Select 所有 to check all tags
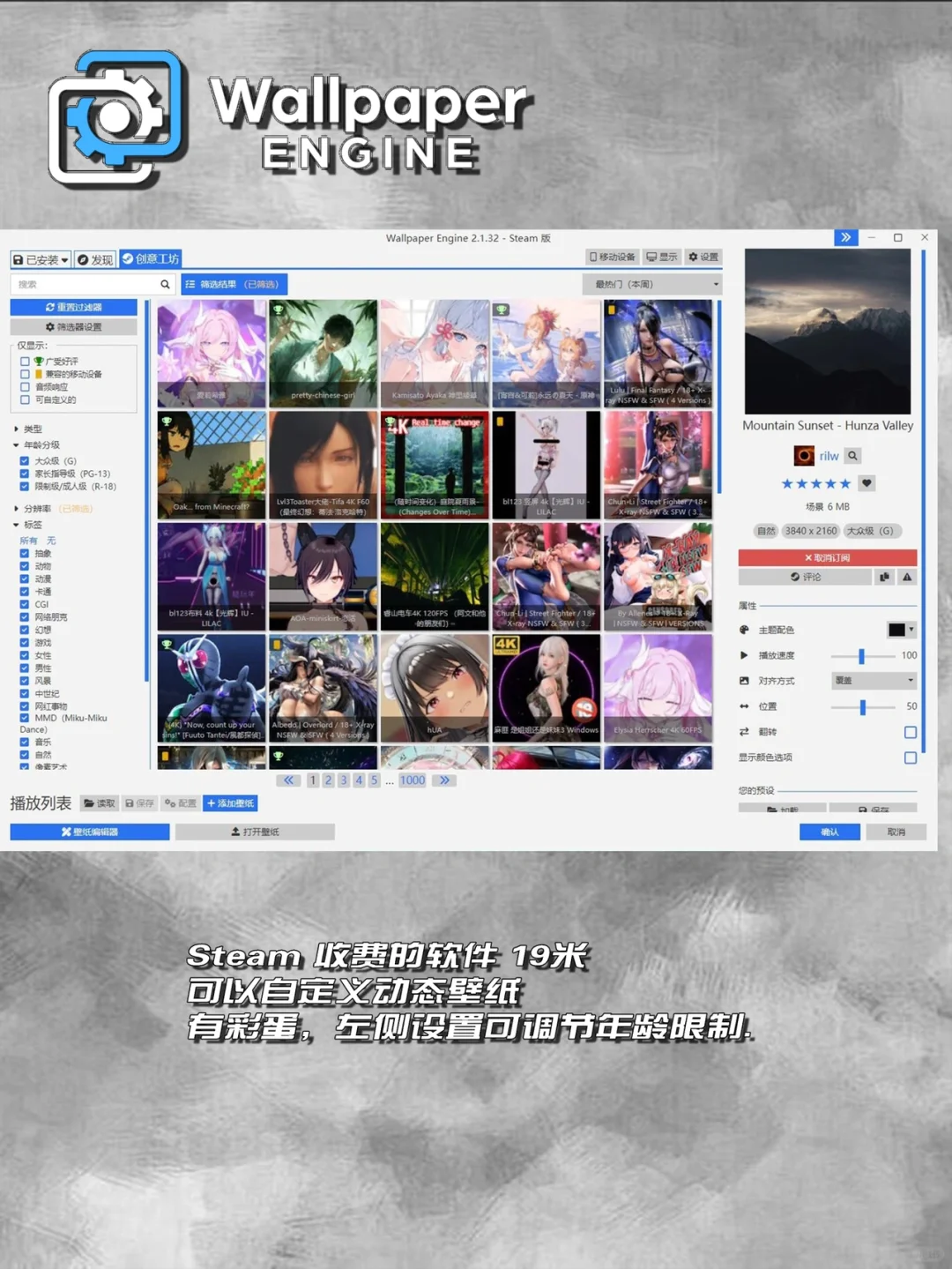 click(x=29, y=541)
